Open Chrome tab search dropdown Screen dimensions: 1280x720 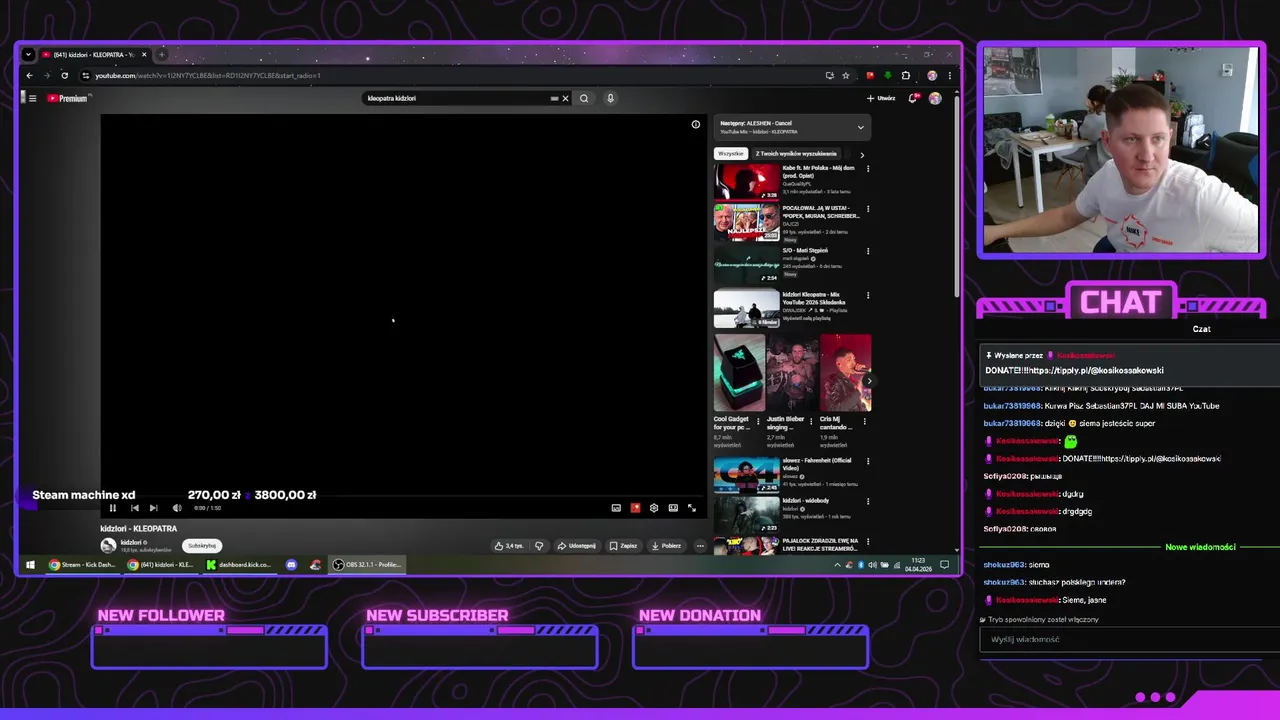(28, 54)
